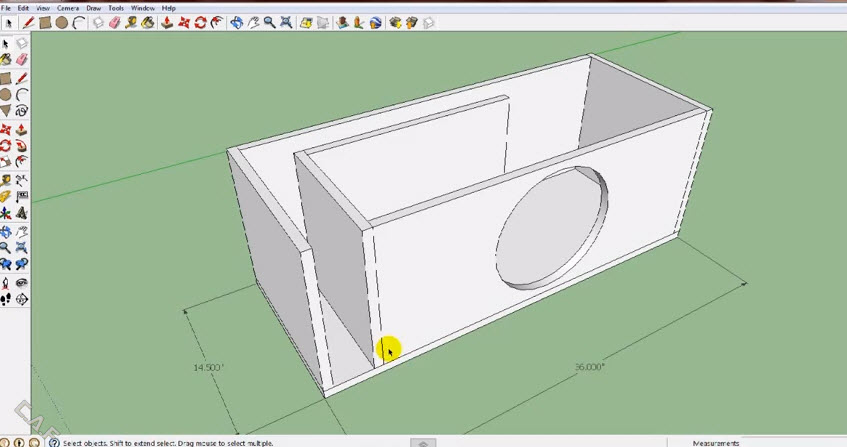Click the Photo Textures icon

click(359, 23)
